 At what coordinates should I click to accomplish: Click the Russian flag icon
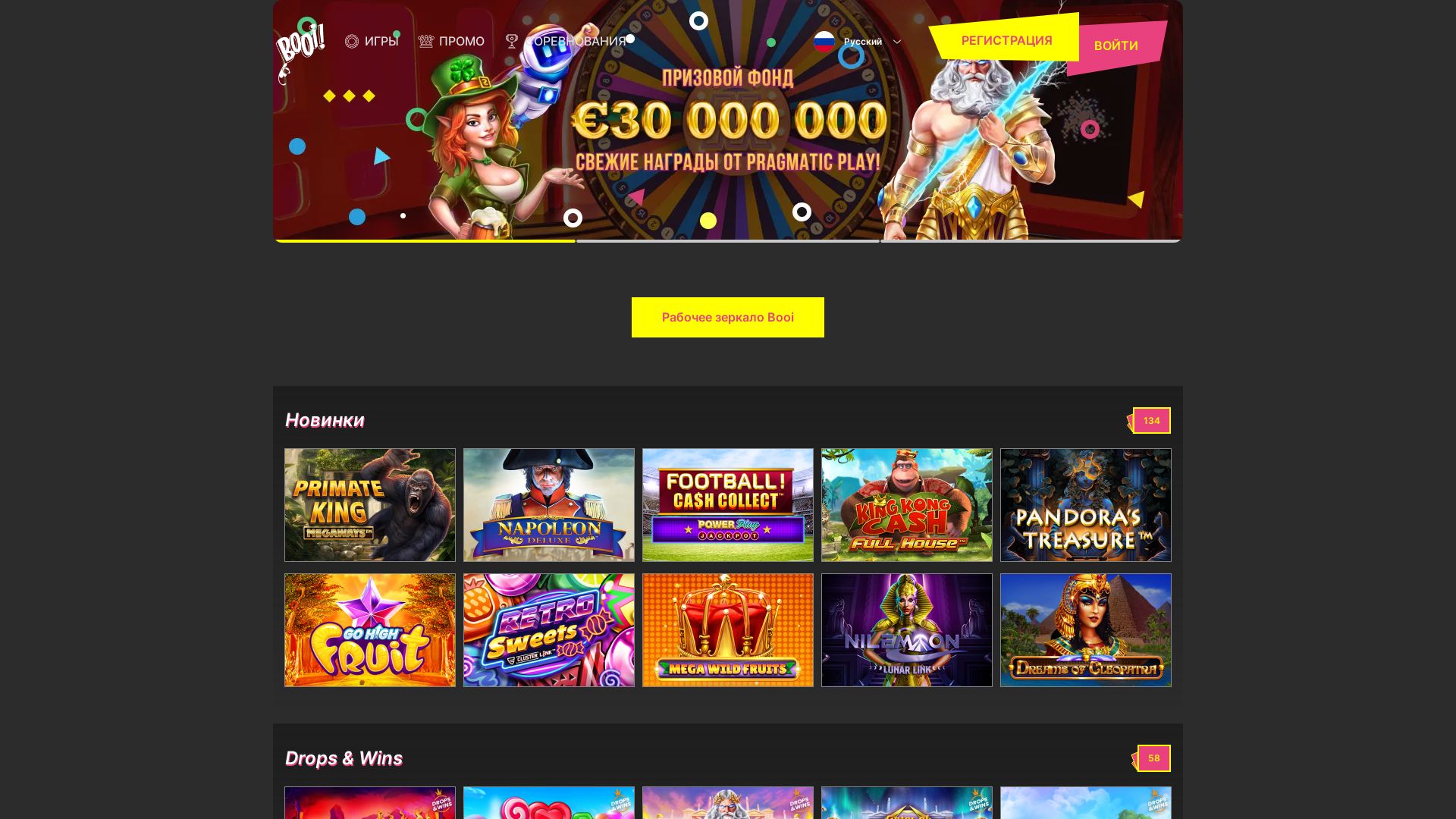click(x=824, y=41)
